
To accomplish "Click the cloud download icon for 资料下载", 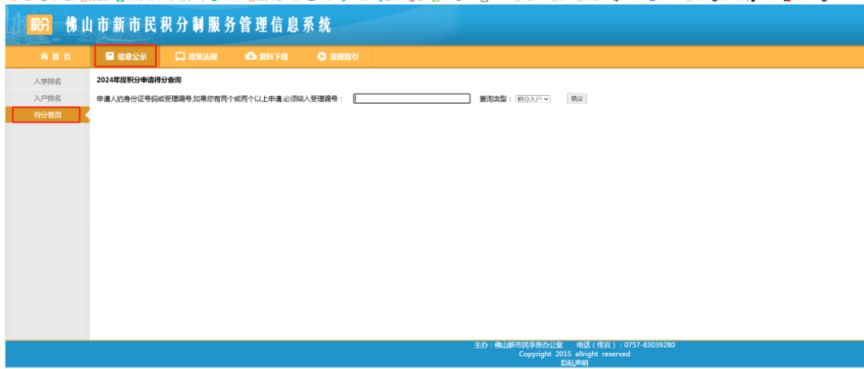I will coord(251,56).
